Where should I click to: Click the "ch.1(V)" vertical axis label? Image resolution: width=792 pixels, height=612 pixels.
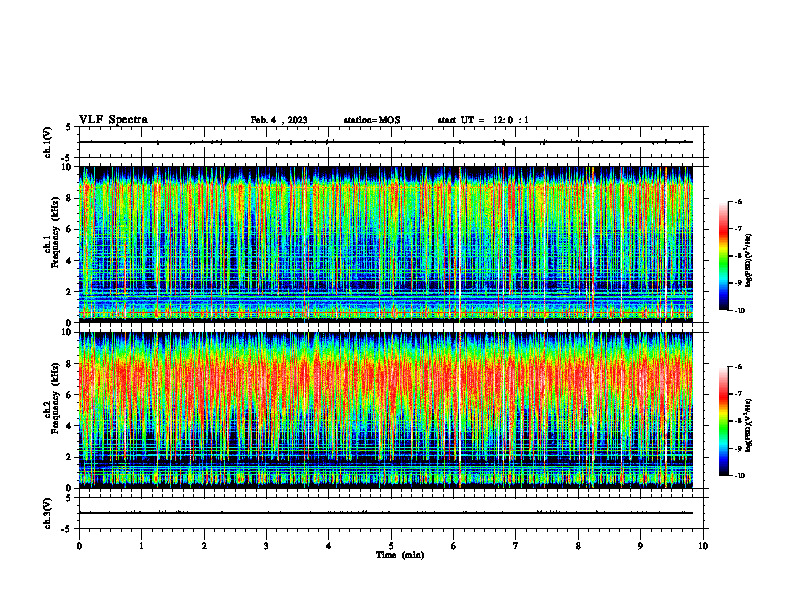tap(48, 142)
